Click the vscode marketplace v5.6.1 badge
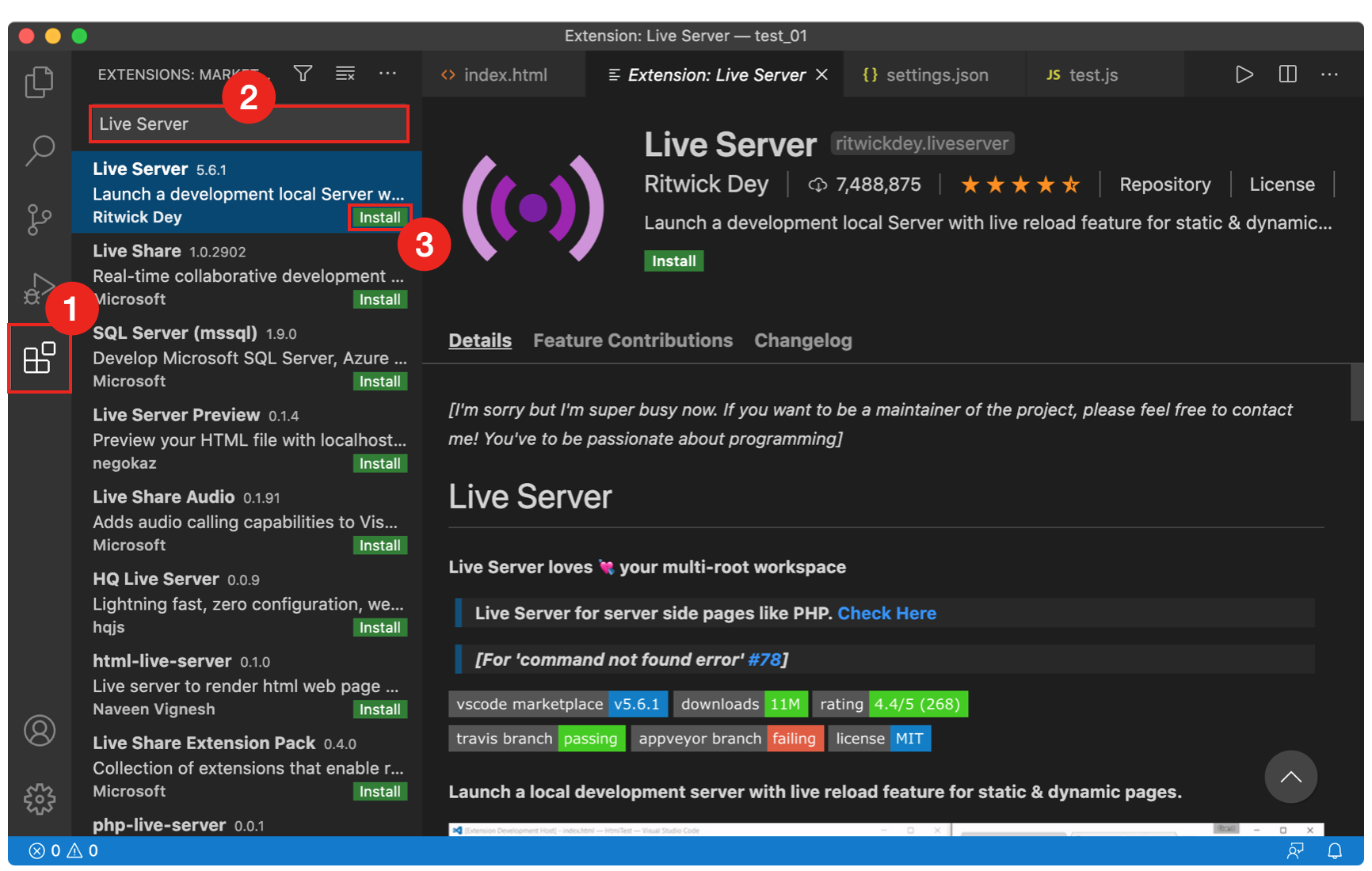 click(x=558, y=704)
